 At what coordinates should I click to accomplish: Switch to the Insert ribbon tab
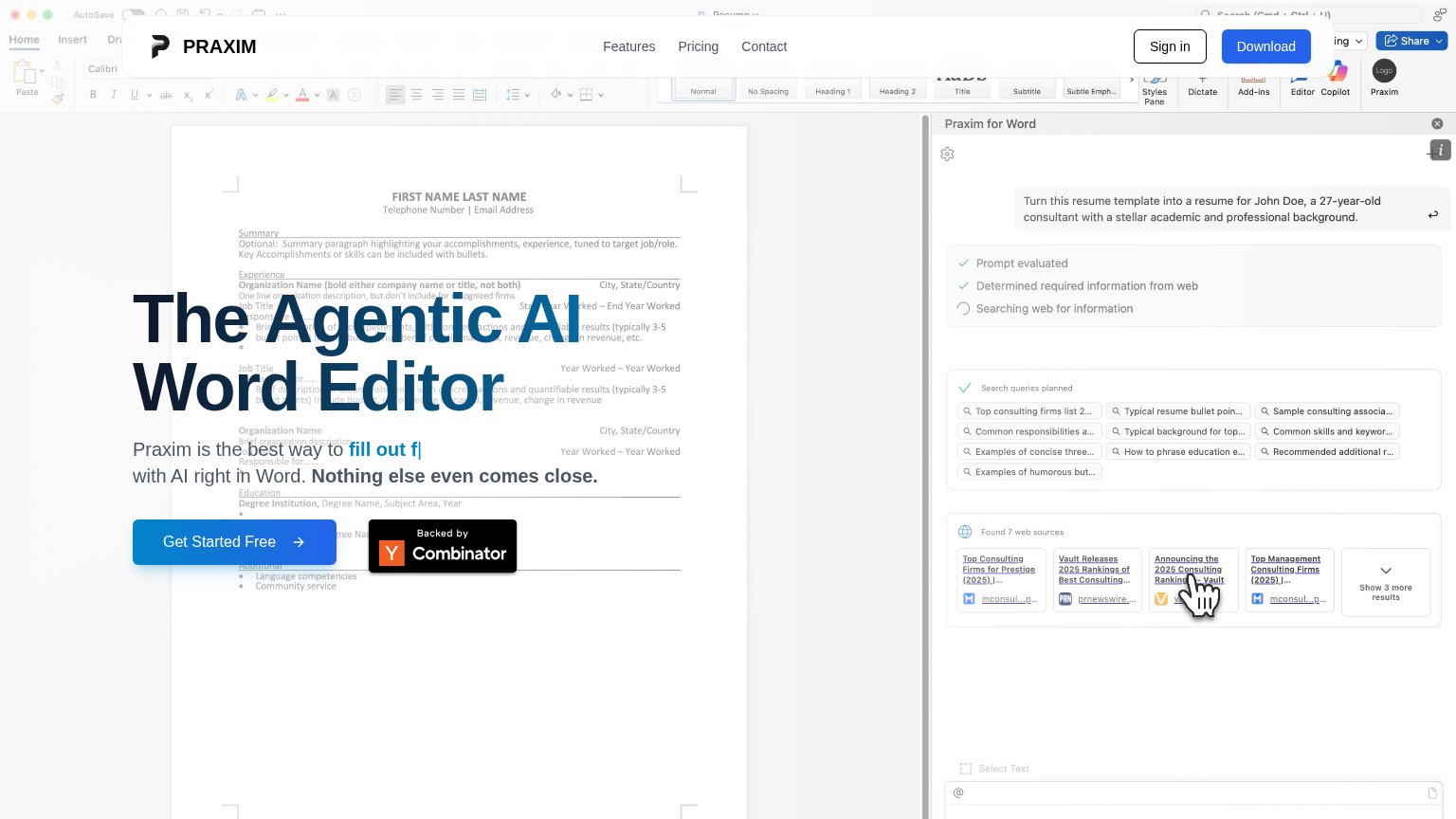(x=72, y=40)
